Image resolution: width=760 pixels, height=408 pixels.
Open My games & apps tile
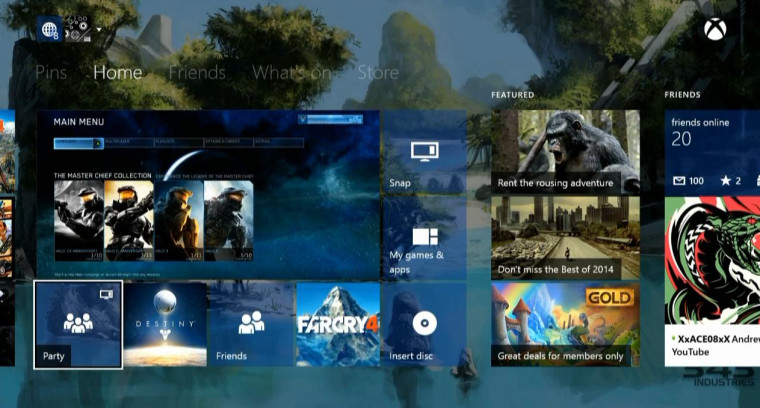tap(425, 238)
